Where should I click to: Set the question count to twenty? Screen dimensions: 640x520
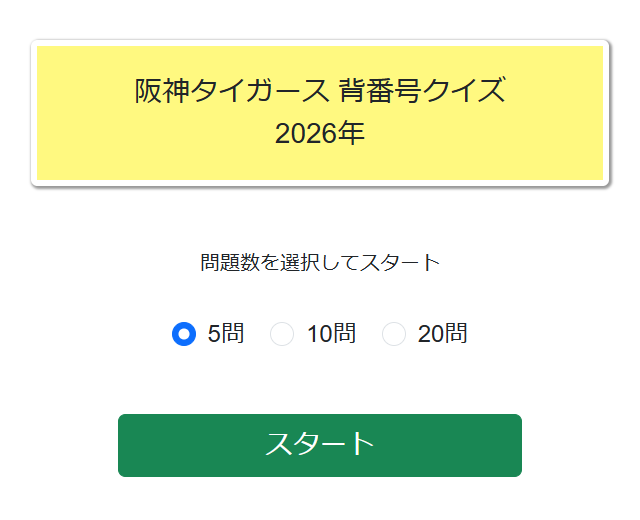(x=394, y=334)
